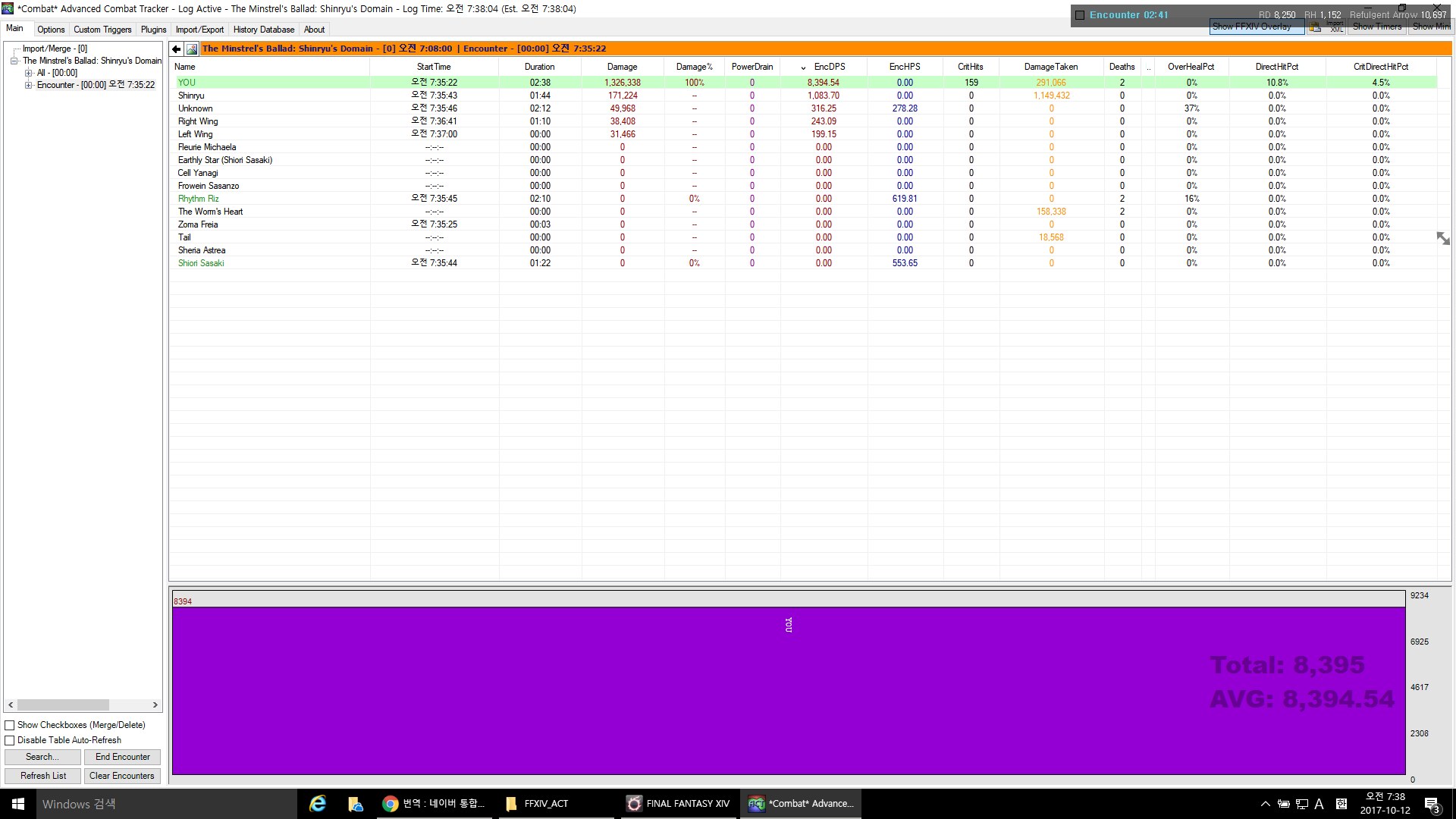Switch to the Custom Triggers tab
Image resolution: width=1456 pixels, height=819 pixels.
(x=102, y=30)
